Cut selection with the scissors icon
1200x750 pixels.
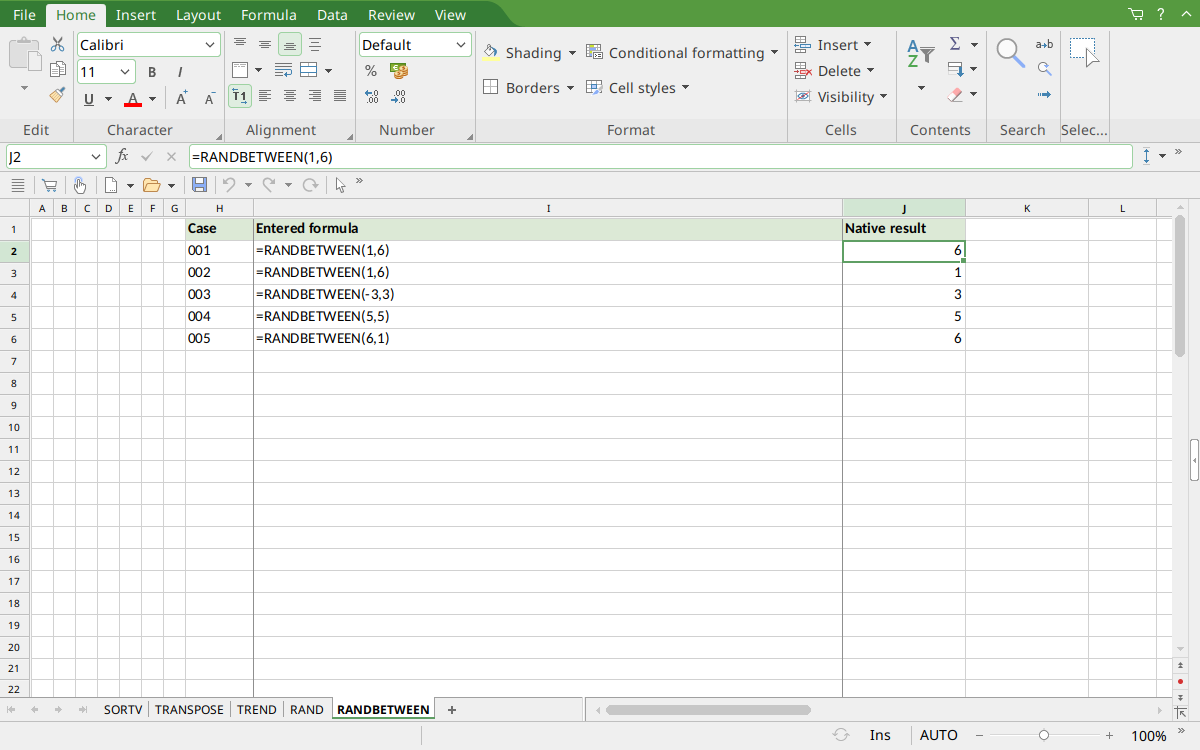point(58,45)
